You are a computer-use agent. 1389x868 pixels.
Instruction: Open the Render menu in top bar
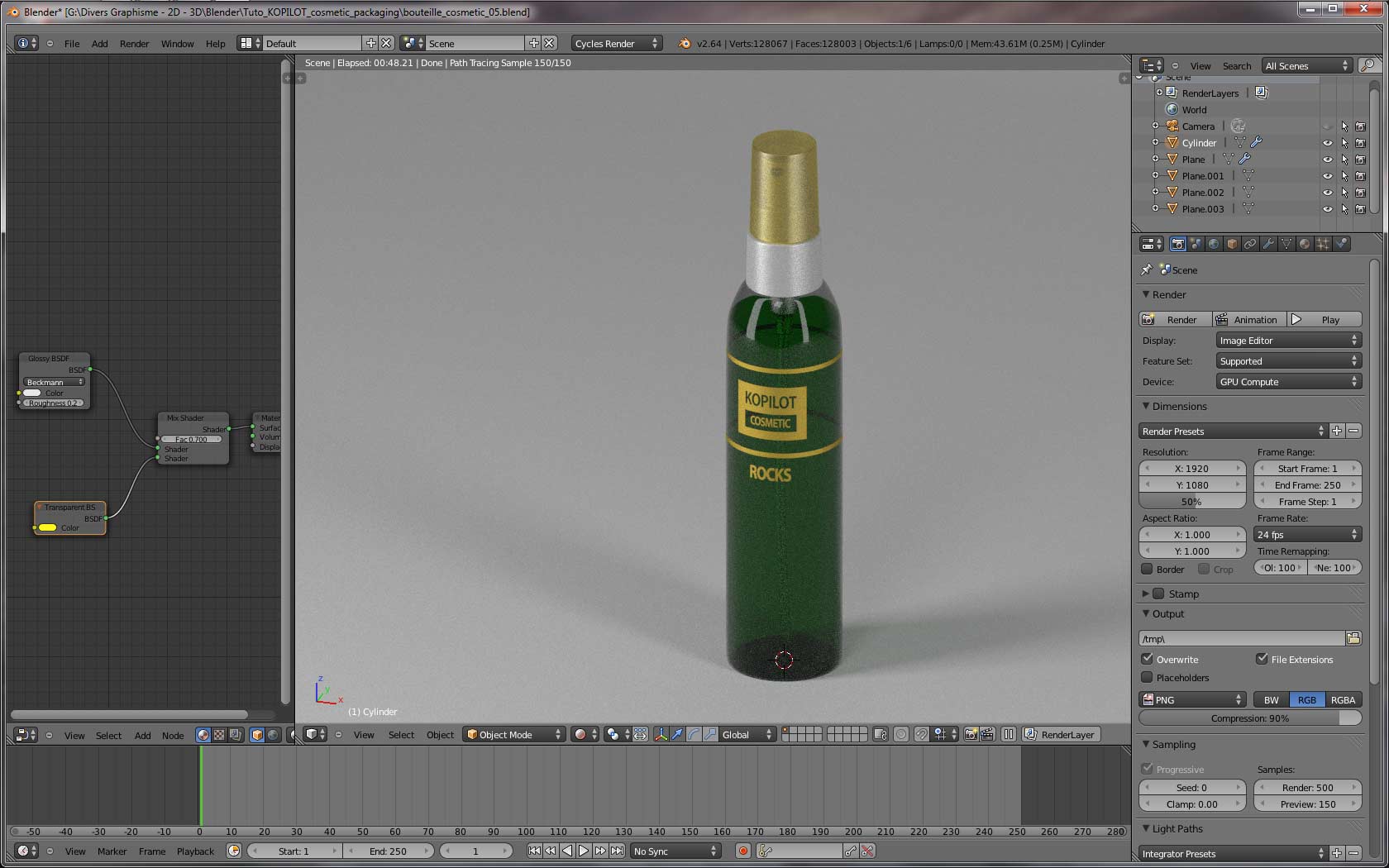(134, 44)
